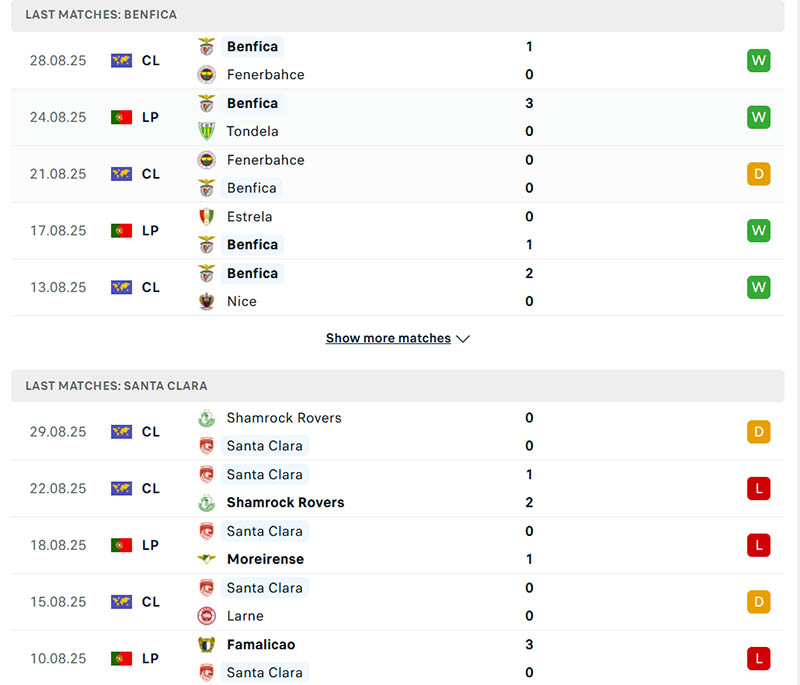Screen dimensions: 800x685
Task: Click the Shamrock Rovers crest on 29.08.25
Action: tap(207, 418)
